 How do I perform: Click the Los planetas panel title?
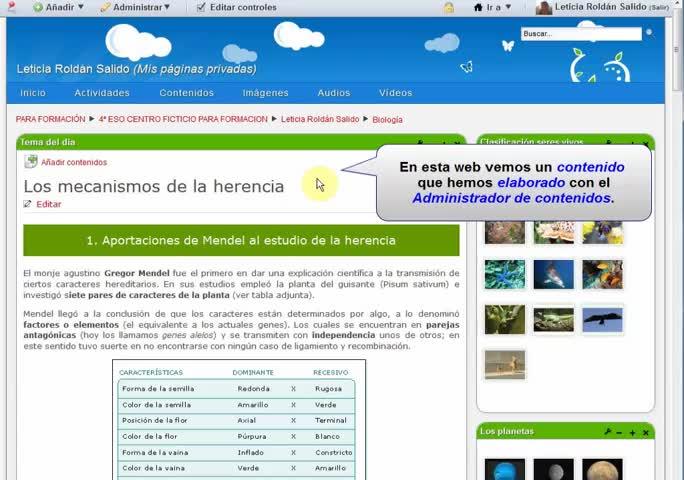[x=507, y=431]
